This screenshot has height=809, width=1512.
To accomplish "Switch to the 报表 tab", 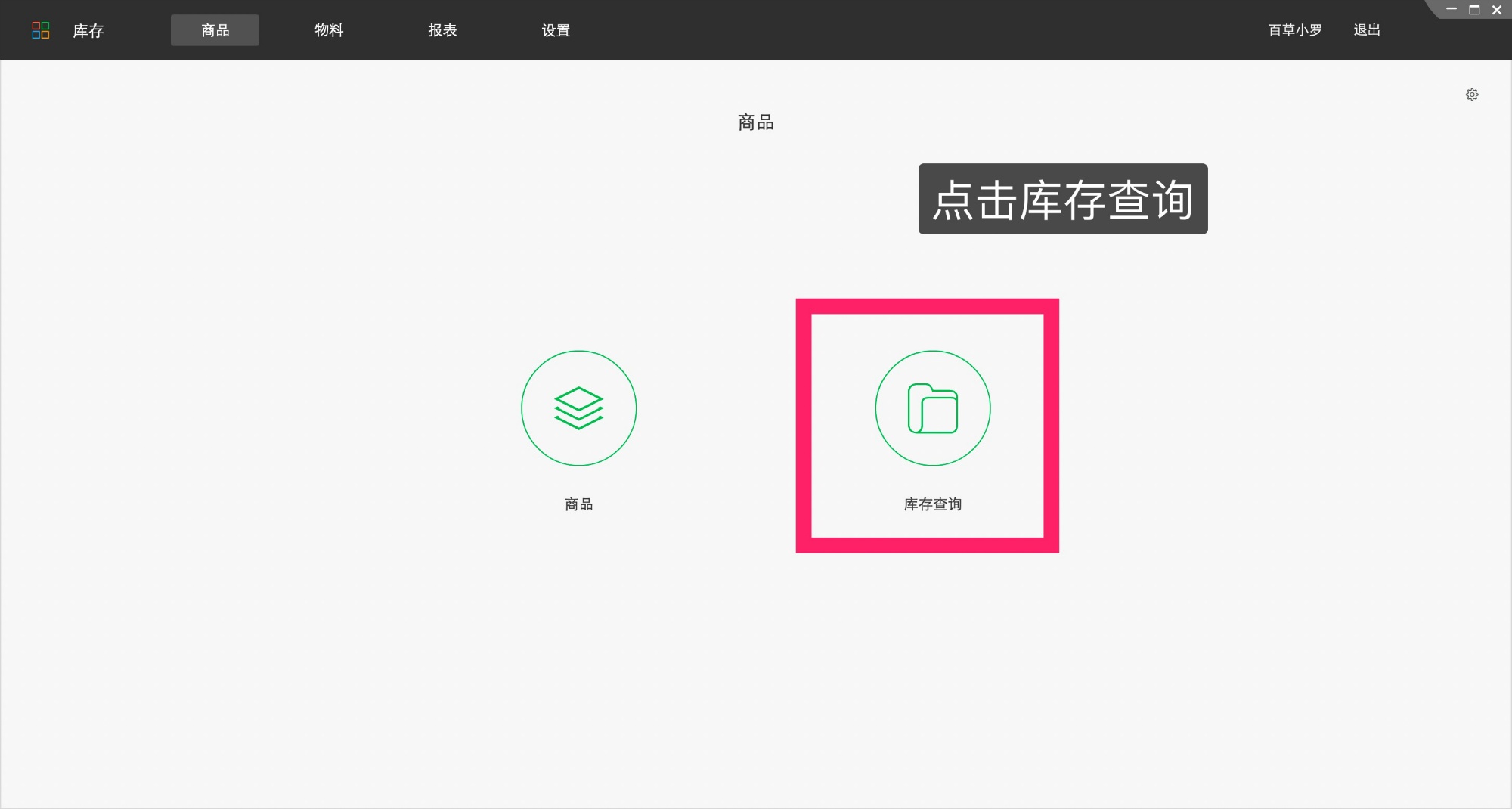I will pyautogui.click(x=442, y=30).
